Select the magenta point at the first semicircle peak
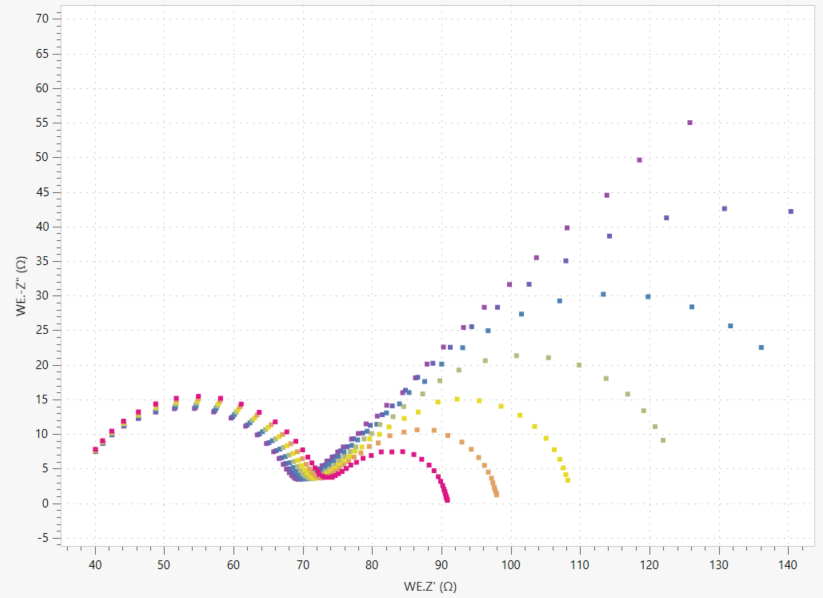Image resolution: width=823 pixels, height=598 pixels. click(198, 397)
